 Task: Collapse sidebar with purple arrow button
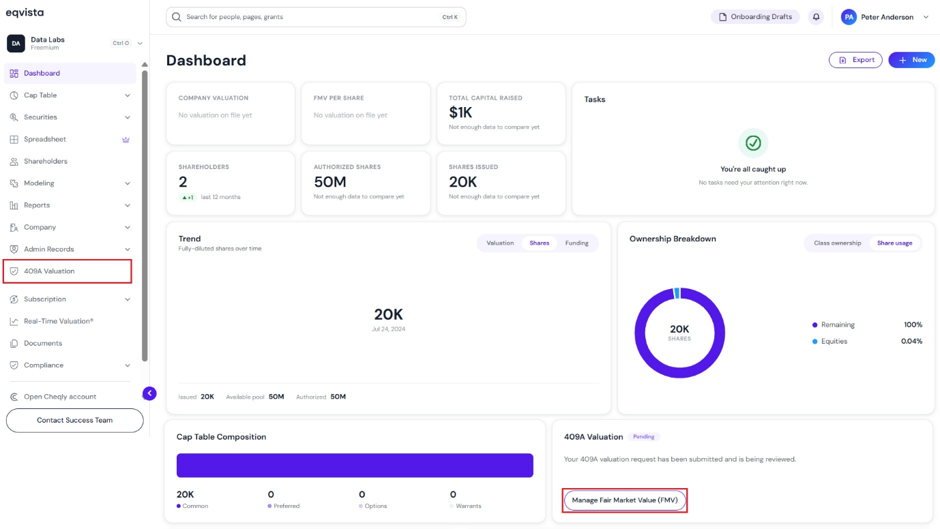pos(149,393)
